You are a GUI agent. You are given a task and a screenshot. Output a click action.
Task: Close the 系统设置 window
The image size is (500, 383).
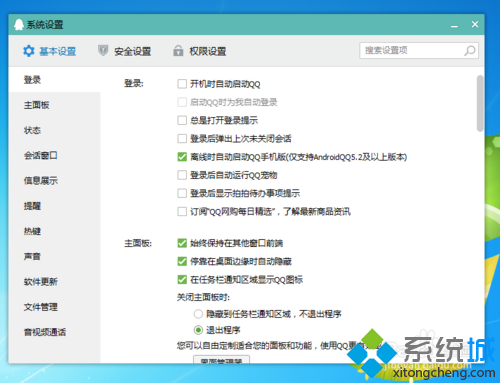click(x=475, y=24)
